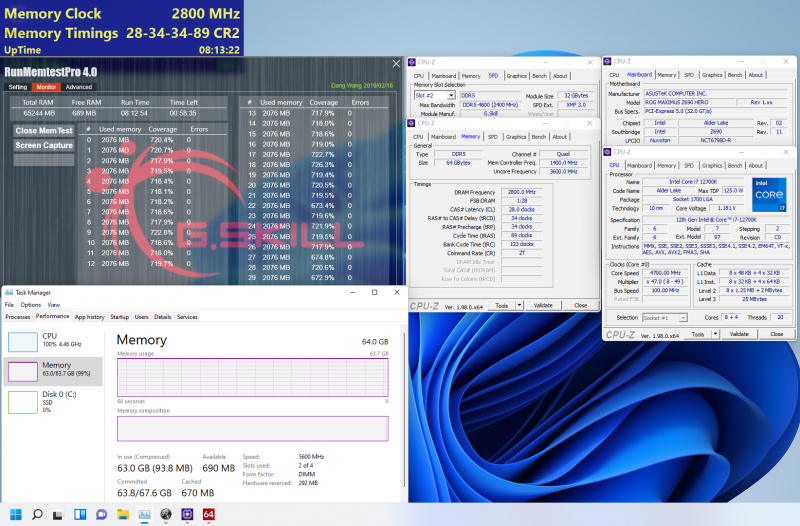Image resolution: width=800 pixels, height=526 pixels.
Task: Click the red AIDA64 taskbar icon
Action: [x=209, y=515]
